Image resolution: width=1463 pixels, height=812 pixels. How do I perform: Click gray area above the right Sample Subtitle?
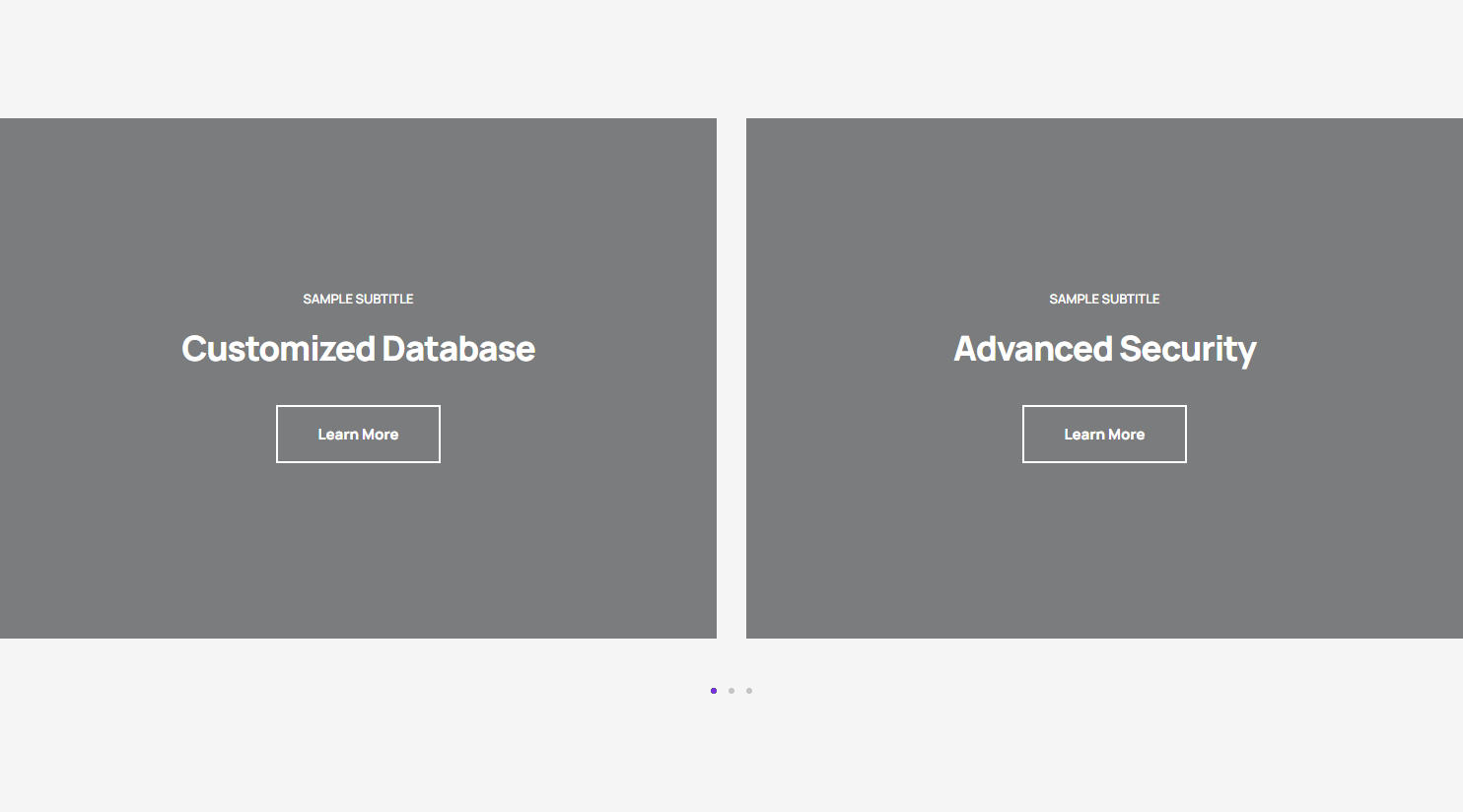tap(1104, 207)
